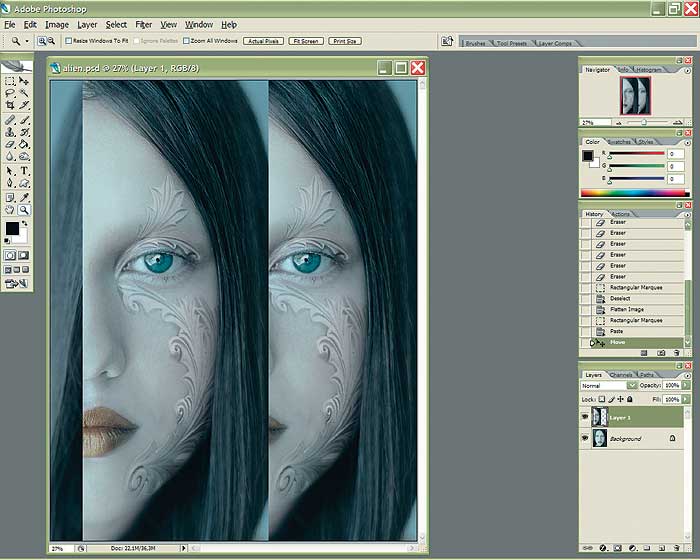Enable Zoom All Windows checkbox
This screenshot has width=700, height=560.
coord(186,41)
